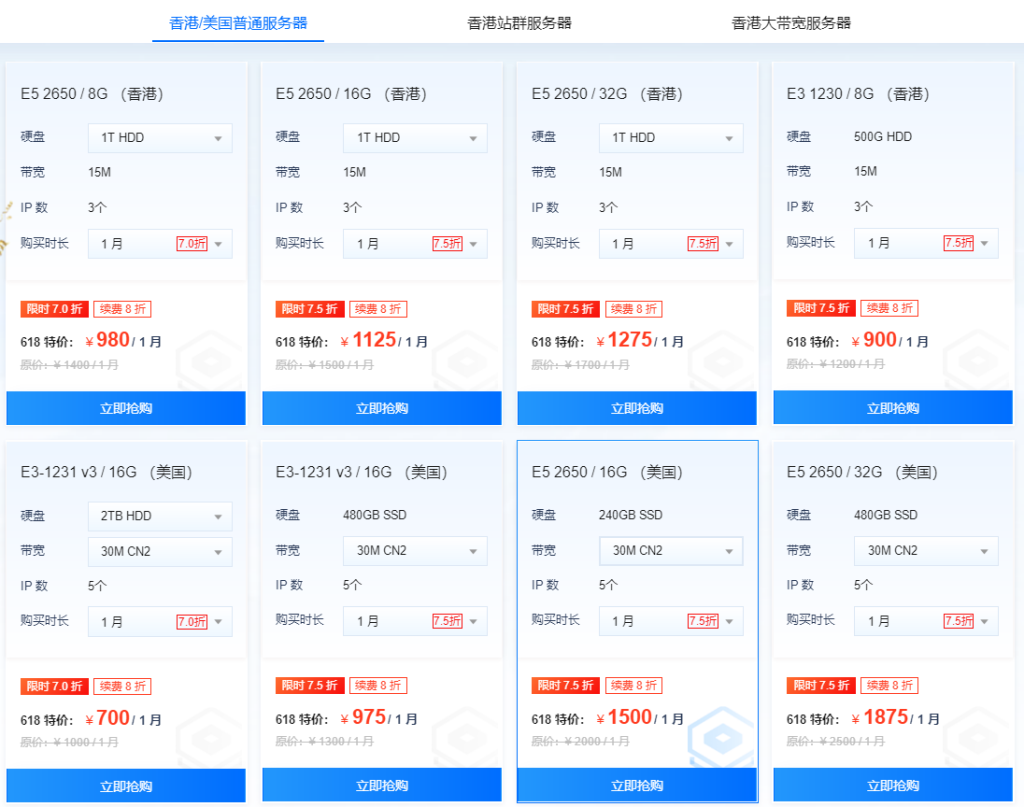Open bandwidth dropdown on E5 2650/32G 美国 card

925,551
